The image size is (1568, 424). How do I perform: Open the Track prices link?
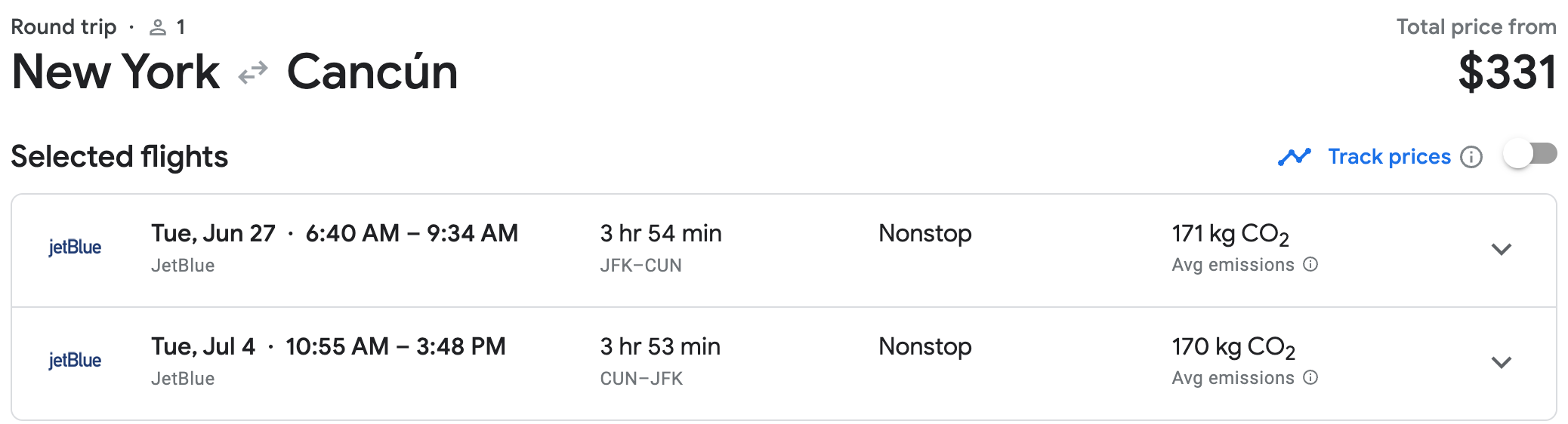(1389, 156)
